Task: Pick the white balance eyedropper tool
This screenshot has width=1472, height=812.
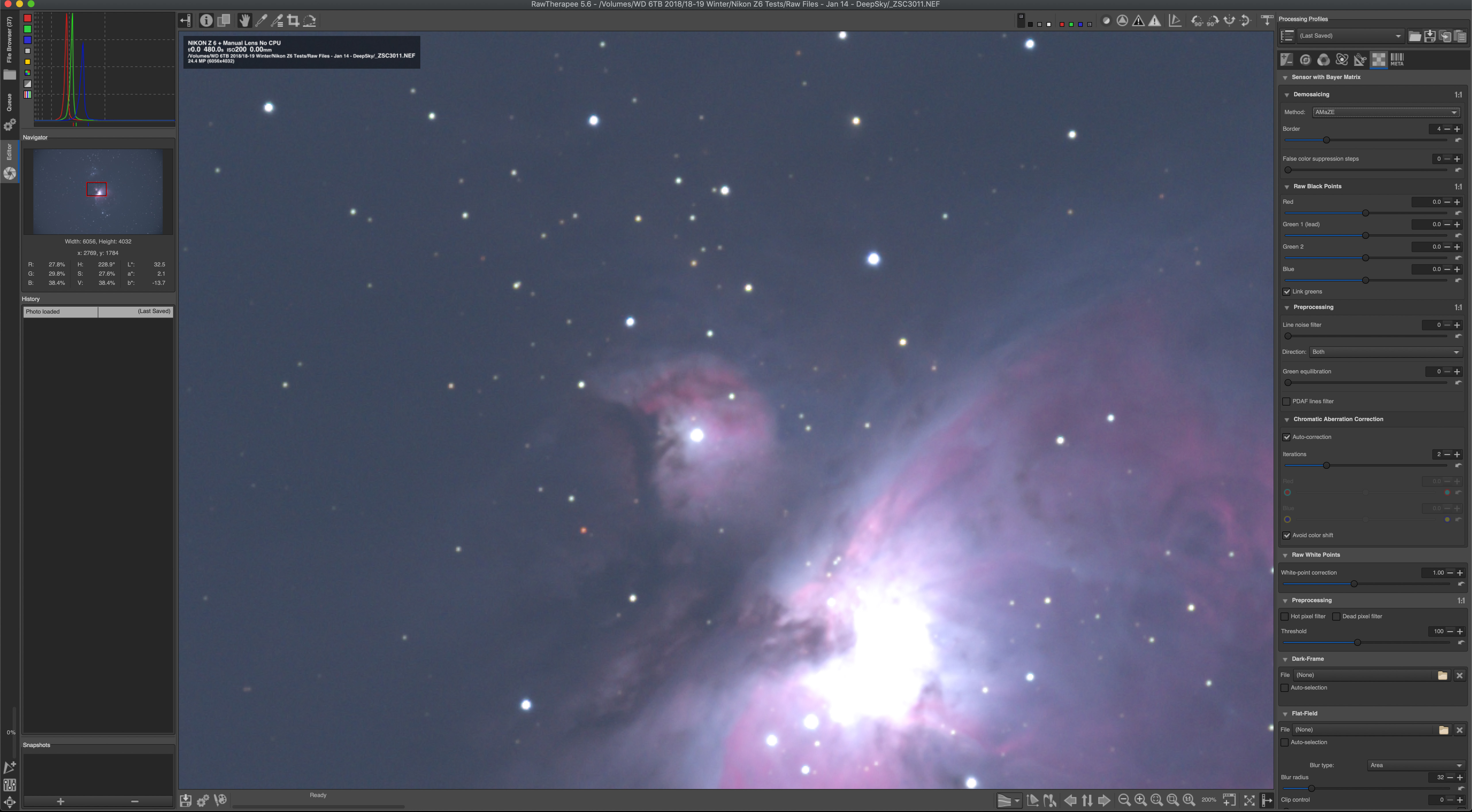Action: tap(261, 21)
